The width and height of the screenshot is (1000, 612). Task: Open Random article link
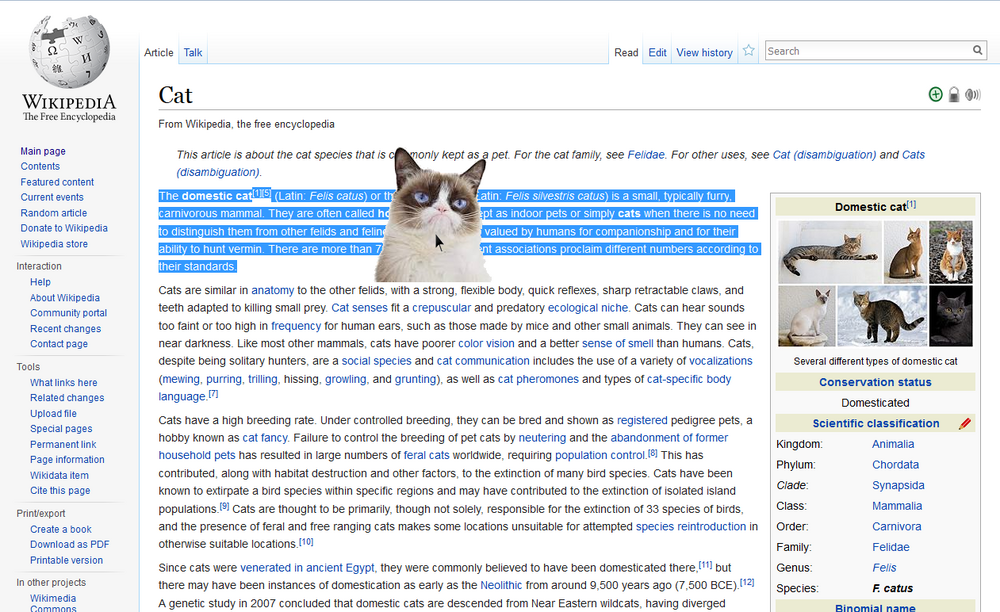(x=54, y=213)
